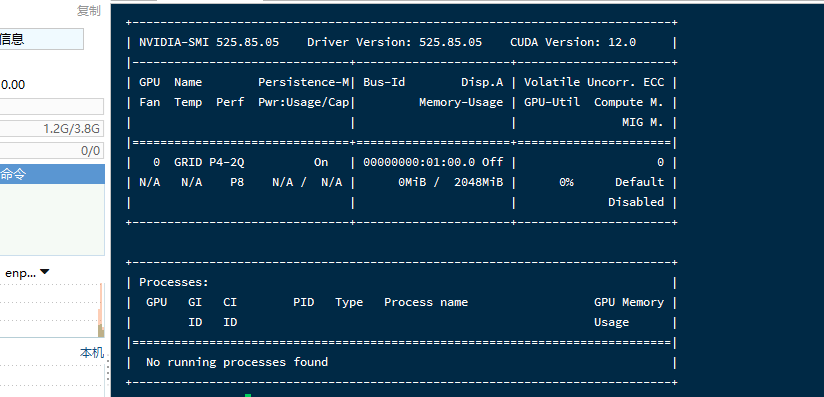Select the enp... network interface label
The height and width of the screenshot is (397, 824).
[20, 273]
